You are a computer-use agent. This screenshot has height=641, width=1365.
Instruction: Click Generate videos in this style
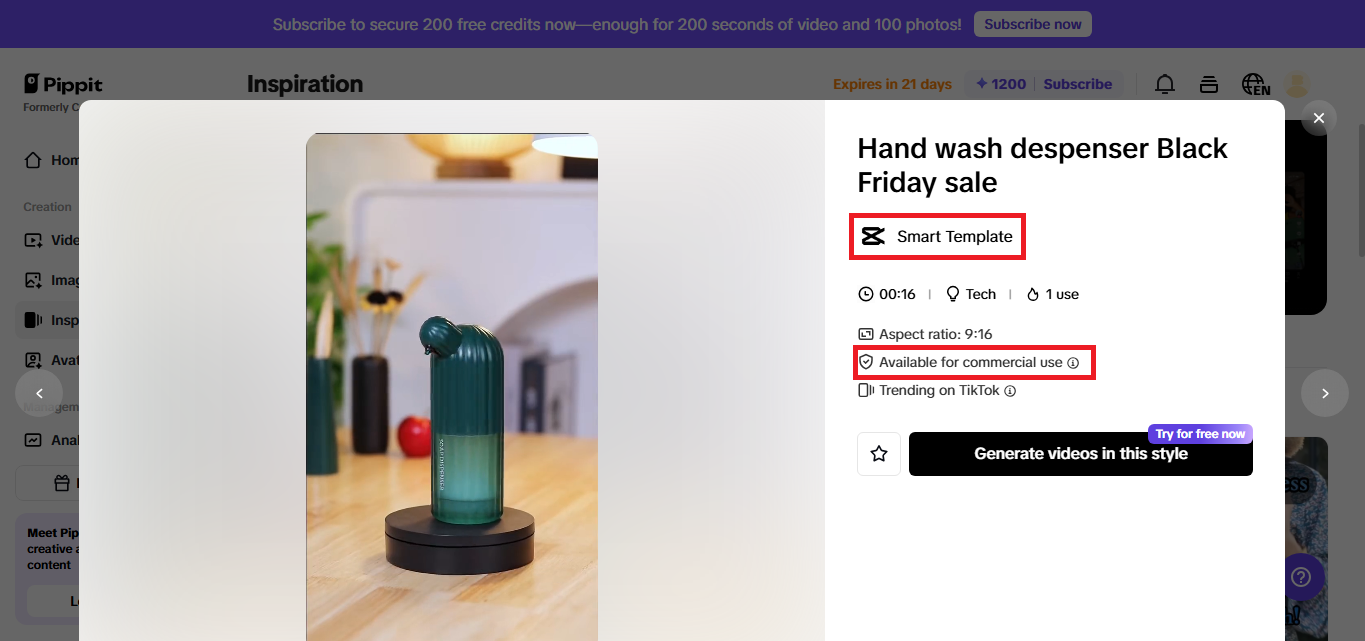1080,454
